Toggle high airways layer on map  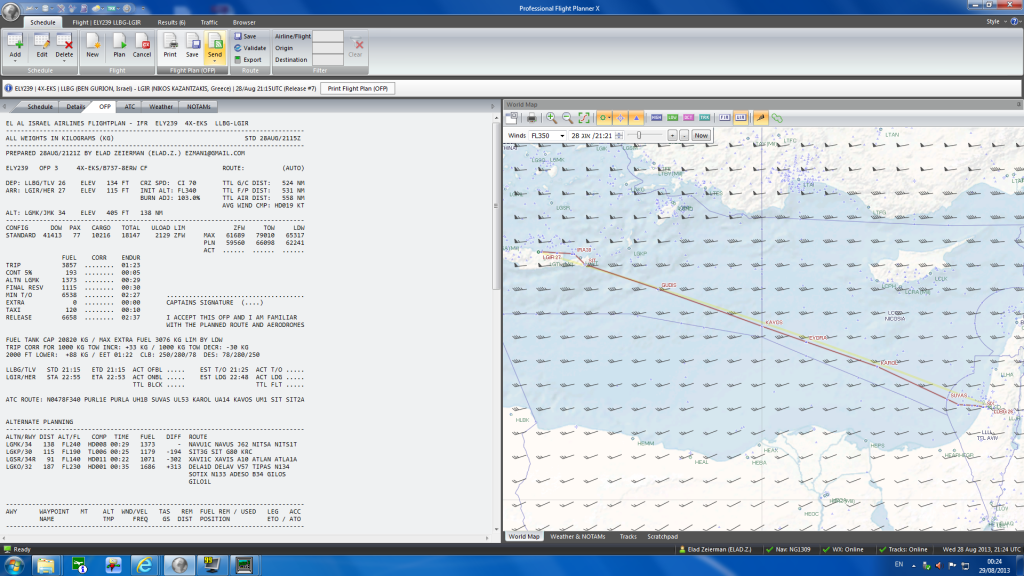point(657,118)
